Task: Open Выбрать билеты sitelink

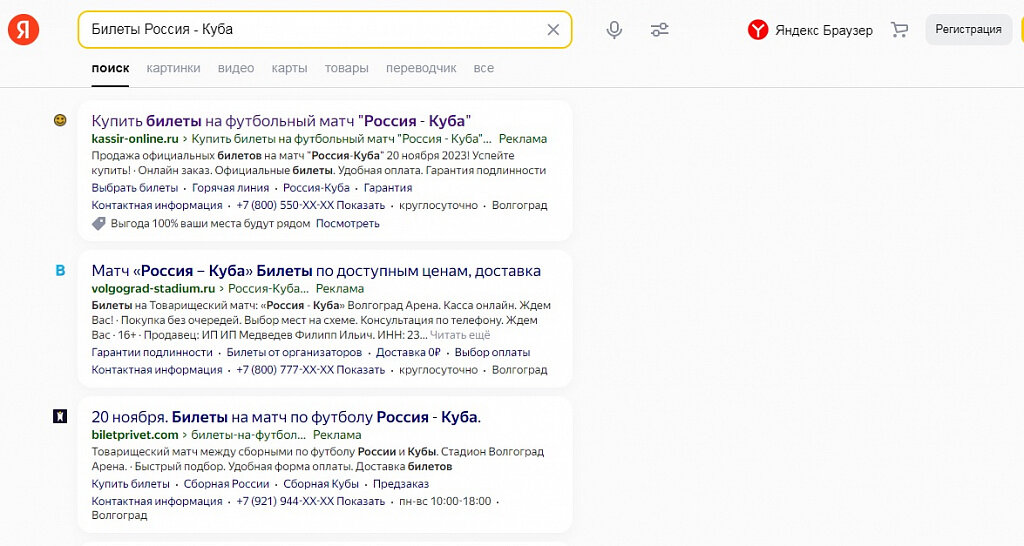Action: point(135,187)
